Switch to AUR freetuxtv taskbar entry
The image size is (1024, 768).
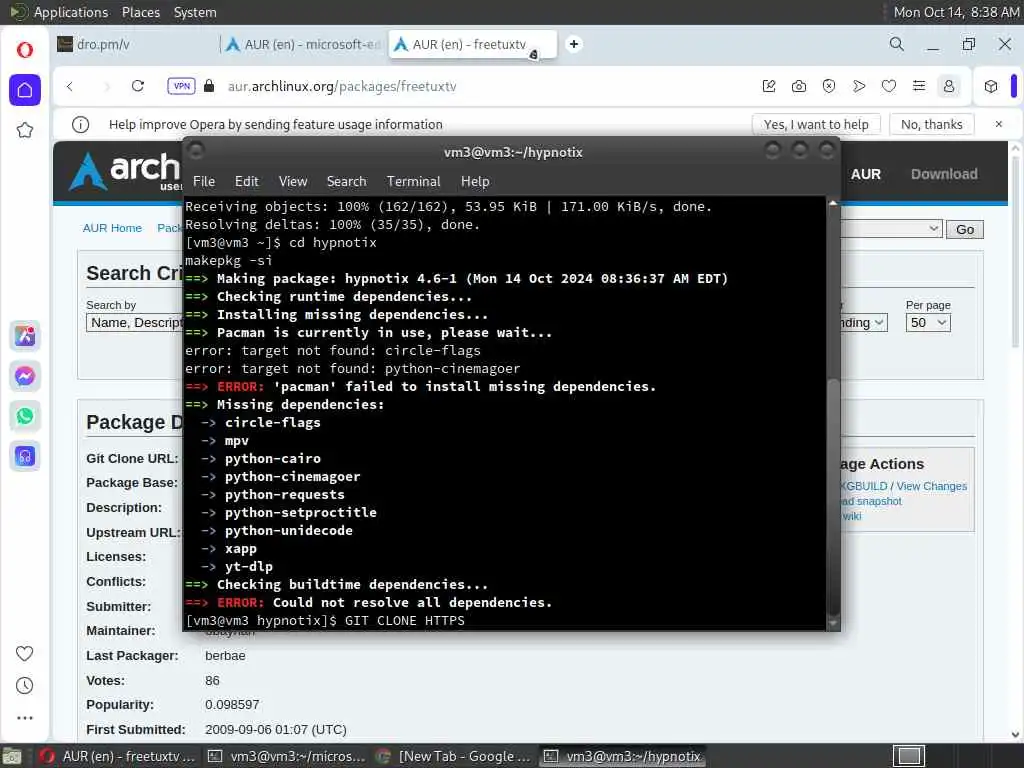click(x=118, y=756)
